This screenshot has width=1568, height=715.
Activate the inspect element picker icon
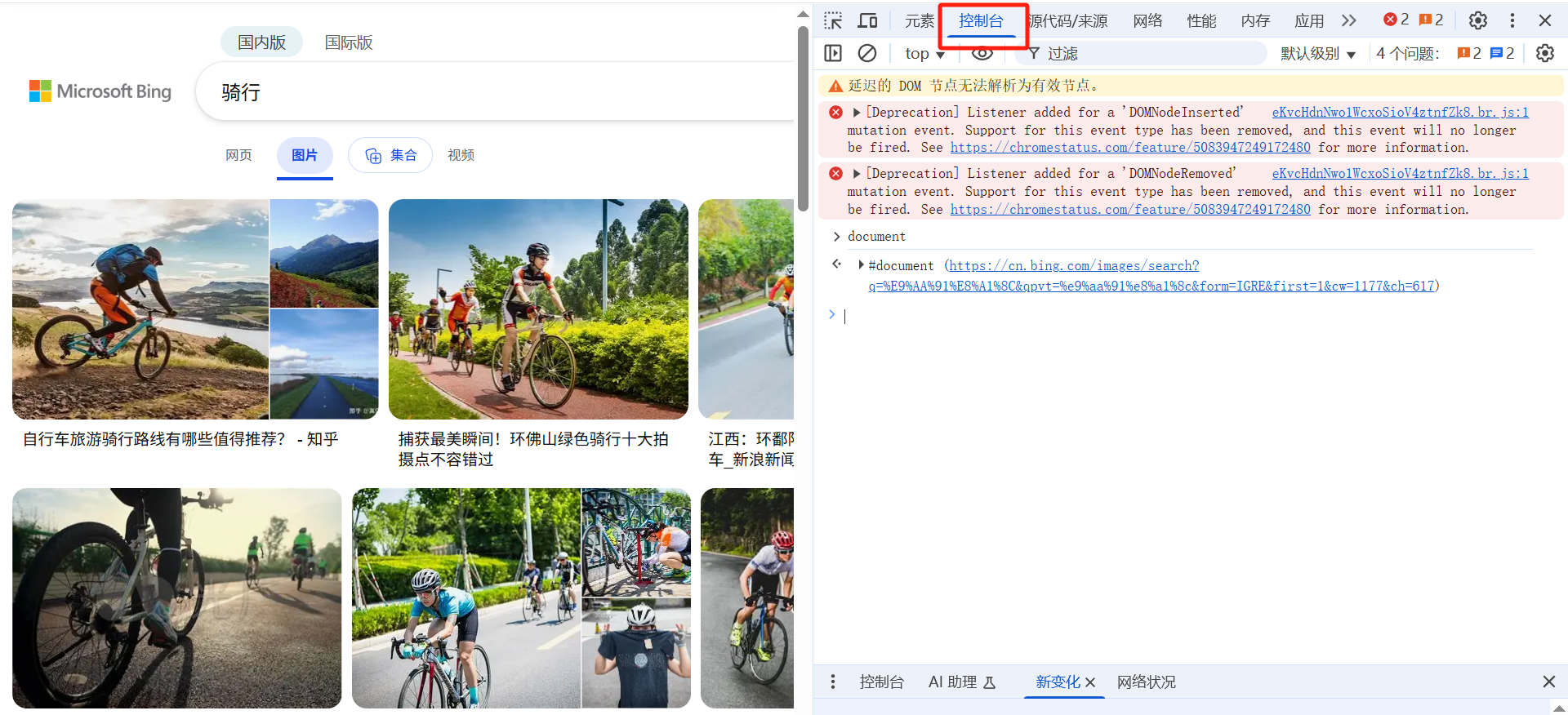(x=833, y=20)
